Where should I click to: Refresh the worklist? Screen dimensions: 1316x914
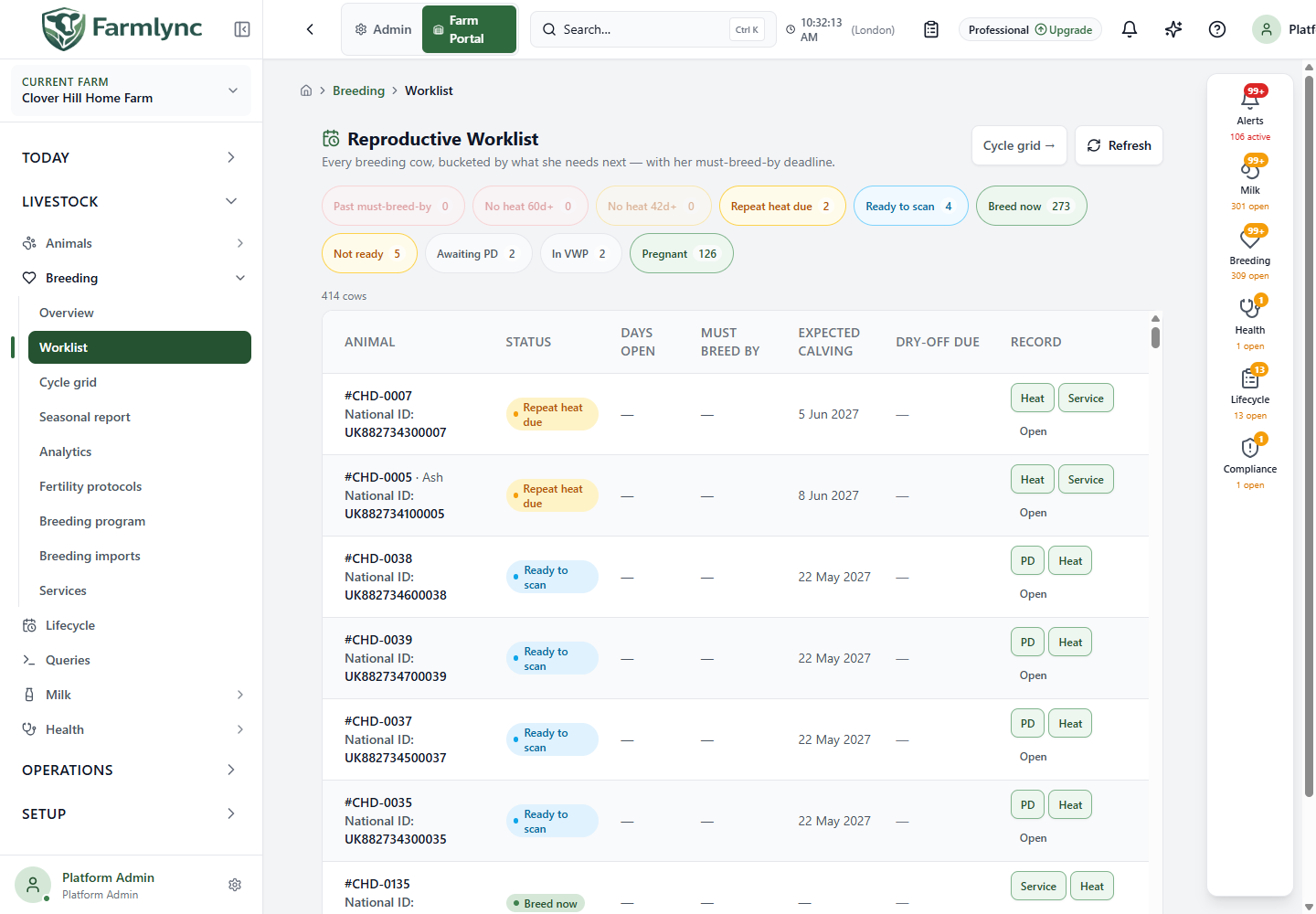[x=1119, y=145]
